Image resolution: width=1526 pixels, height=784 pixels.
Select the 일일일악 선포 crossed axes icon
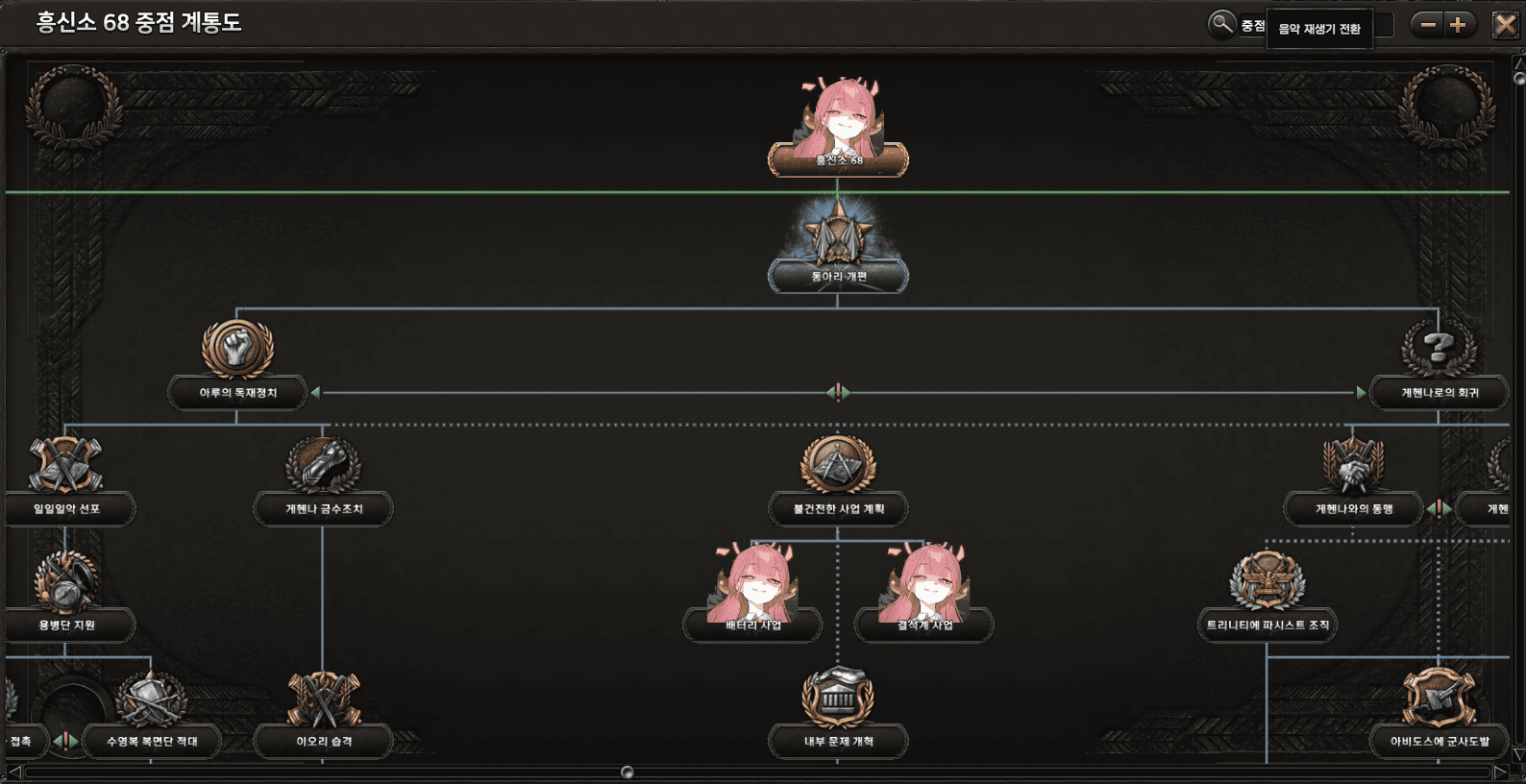65,465
